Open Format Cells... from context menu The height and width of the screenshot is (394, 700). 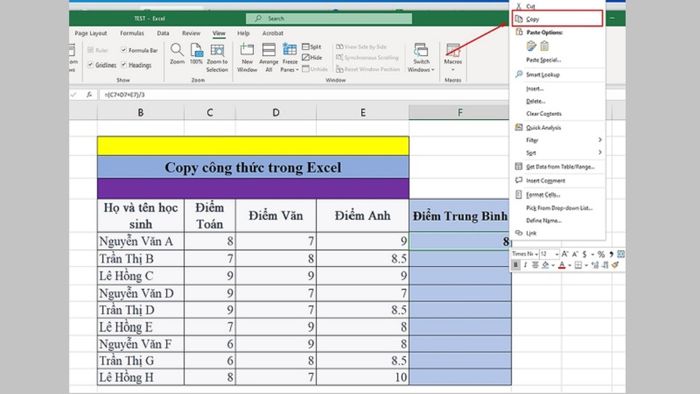[x=543, y=195]
